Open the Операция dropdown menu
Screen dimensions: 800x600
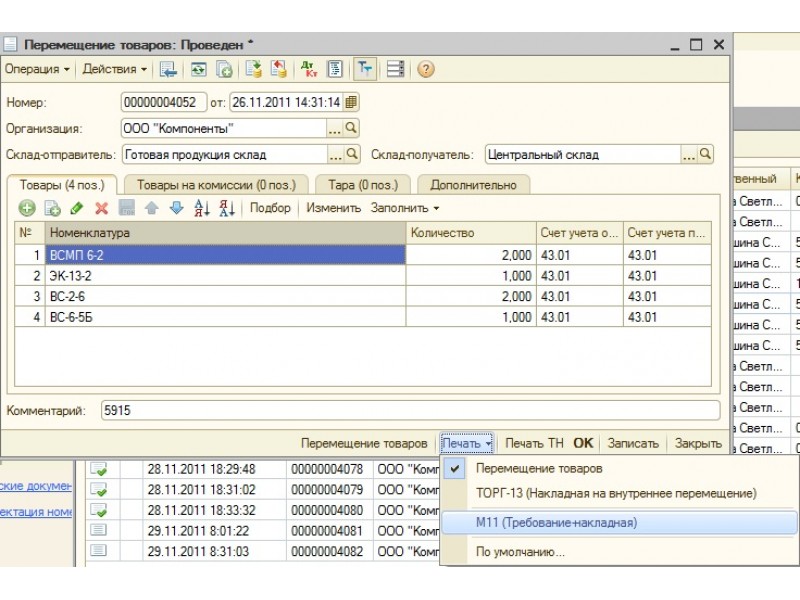pyautogui.click(x=37, y=69)
